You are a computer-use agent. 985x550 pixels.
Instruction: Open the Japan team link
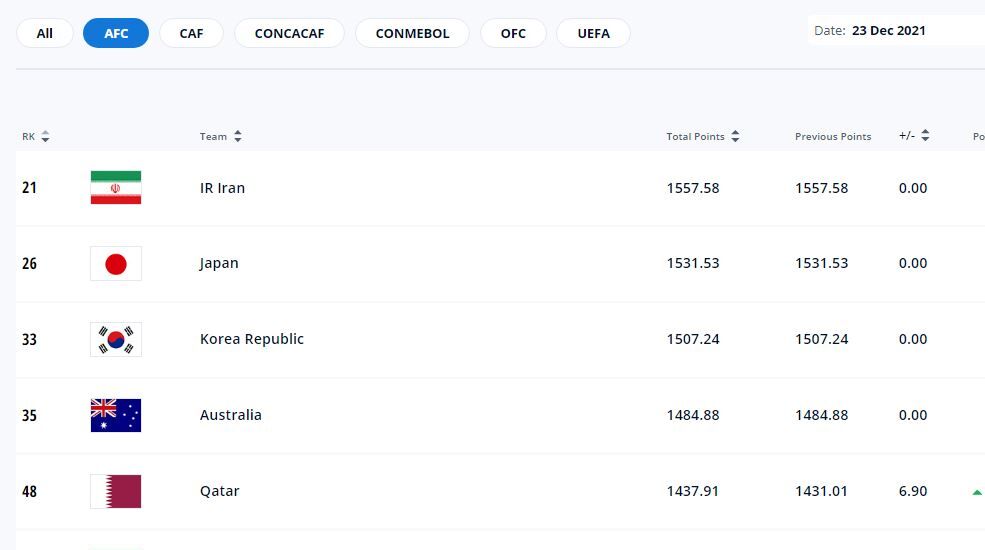[x=219, y=264]
